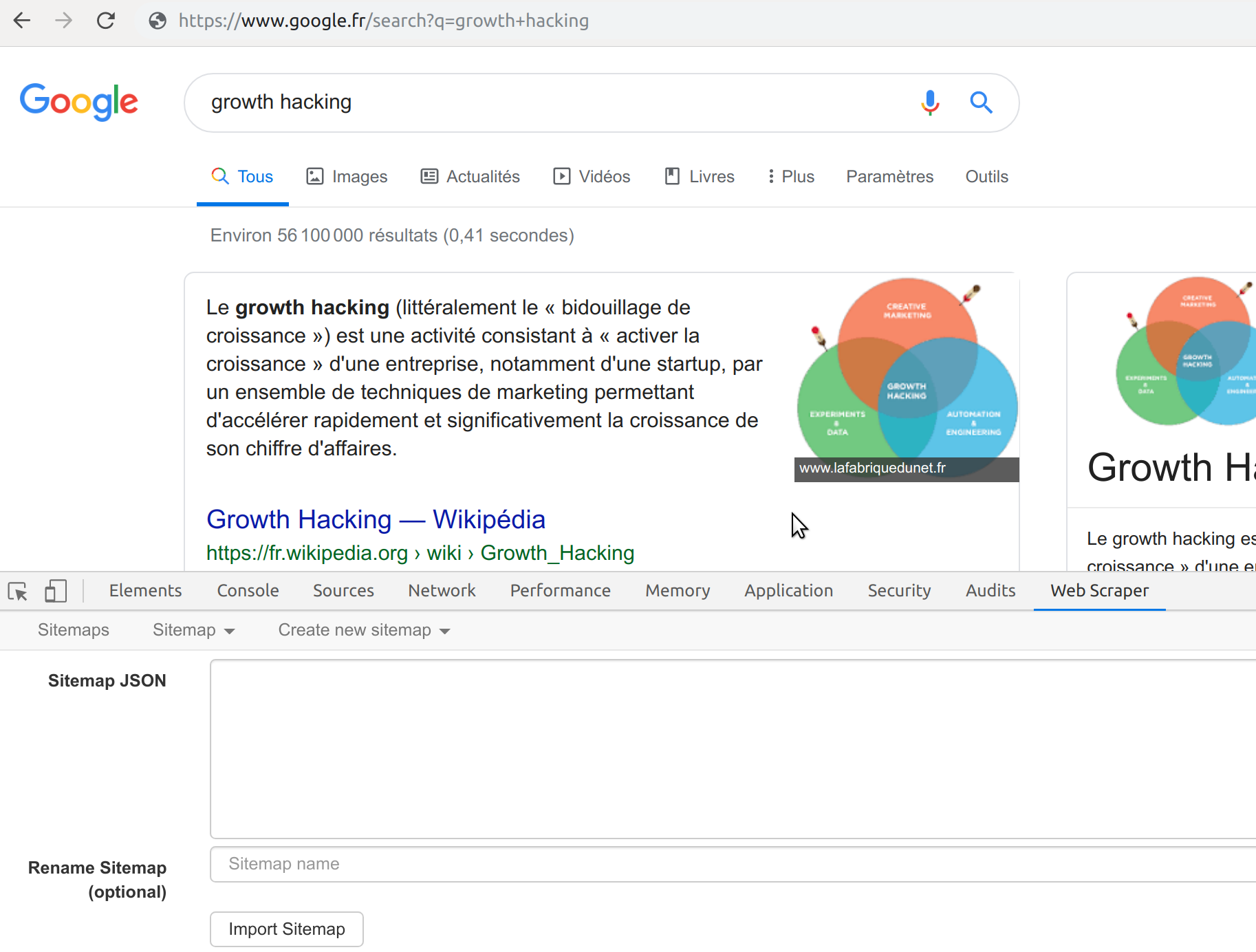Click the Google logo
Viewport: 1256px width, 952px height.
click(79, 102)
